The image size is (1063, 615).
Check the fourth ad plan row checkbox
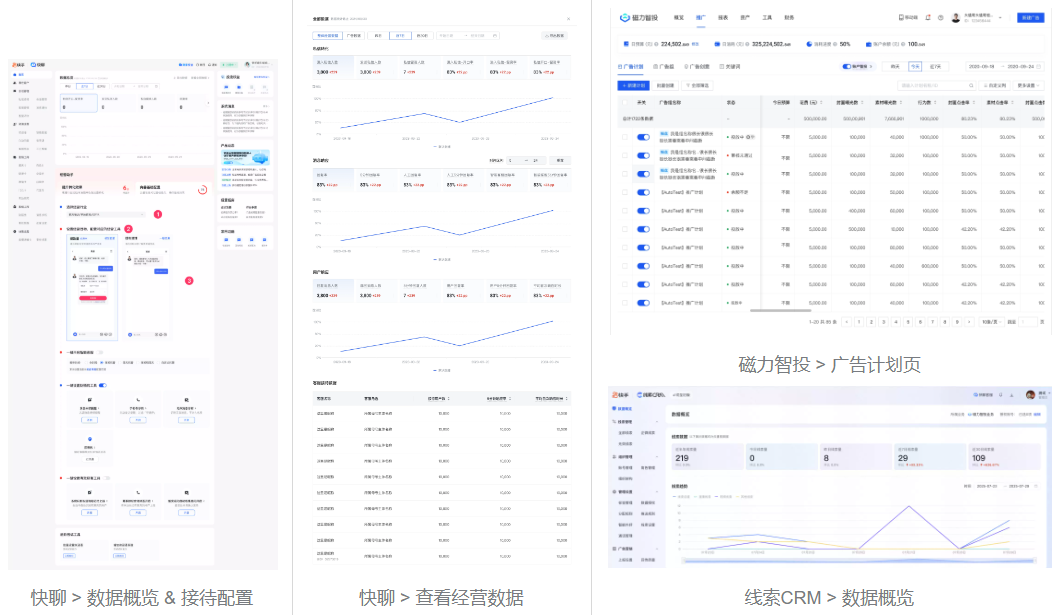click(624, 193)
